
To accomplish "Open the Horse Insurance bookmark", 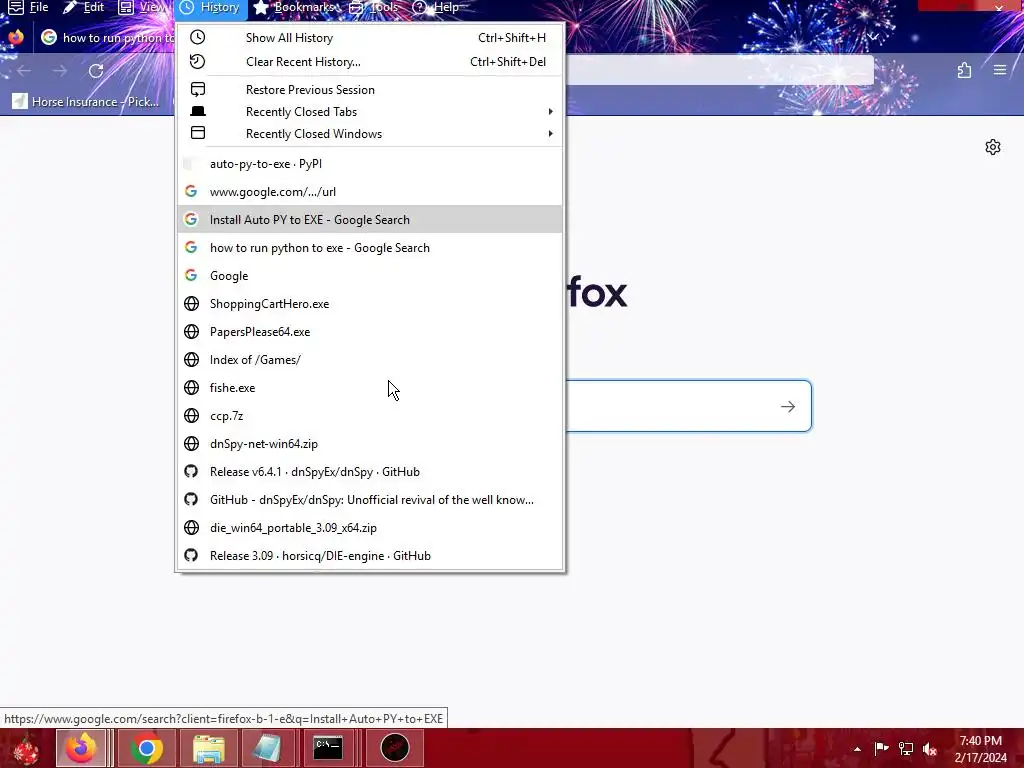I will pyautogui.click(x=86, y=101).
